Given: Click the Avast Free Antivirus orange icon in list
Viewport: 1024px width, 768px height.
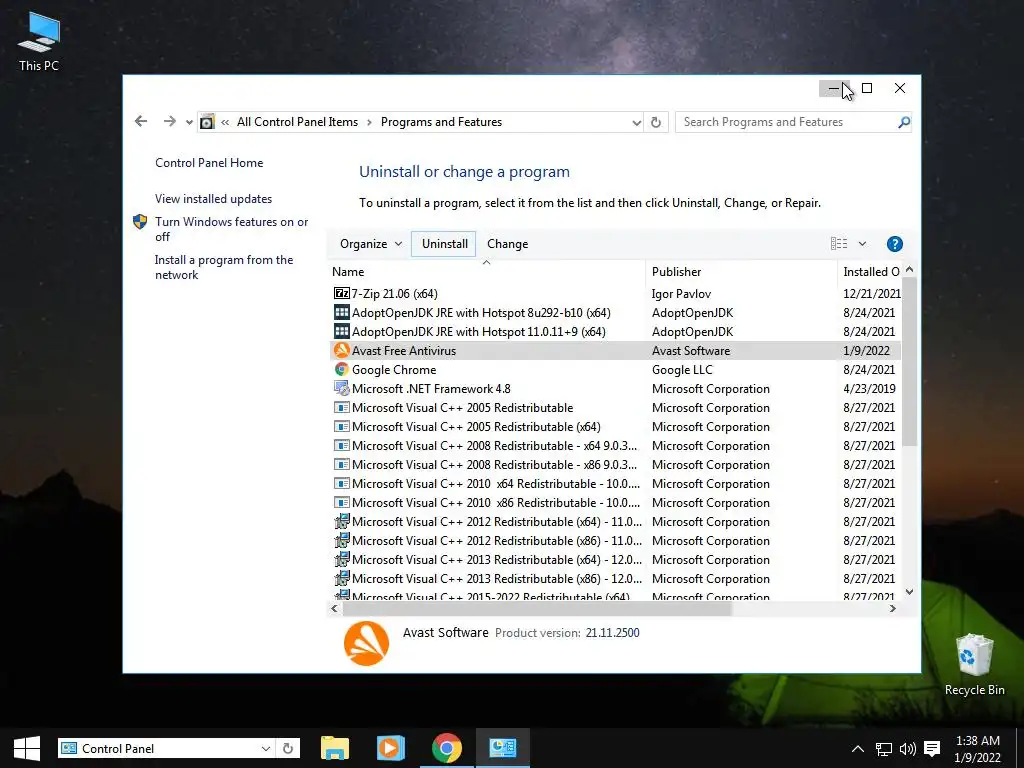Looking at the screenshot, I should point(342,350).
